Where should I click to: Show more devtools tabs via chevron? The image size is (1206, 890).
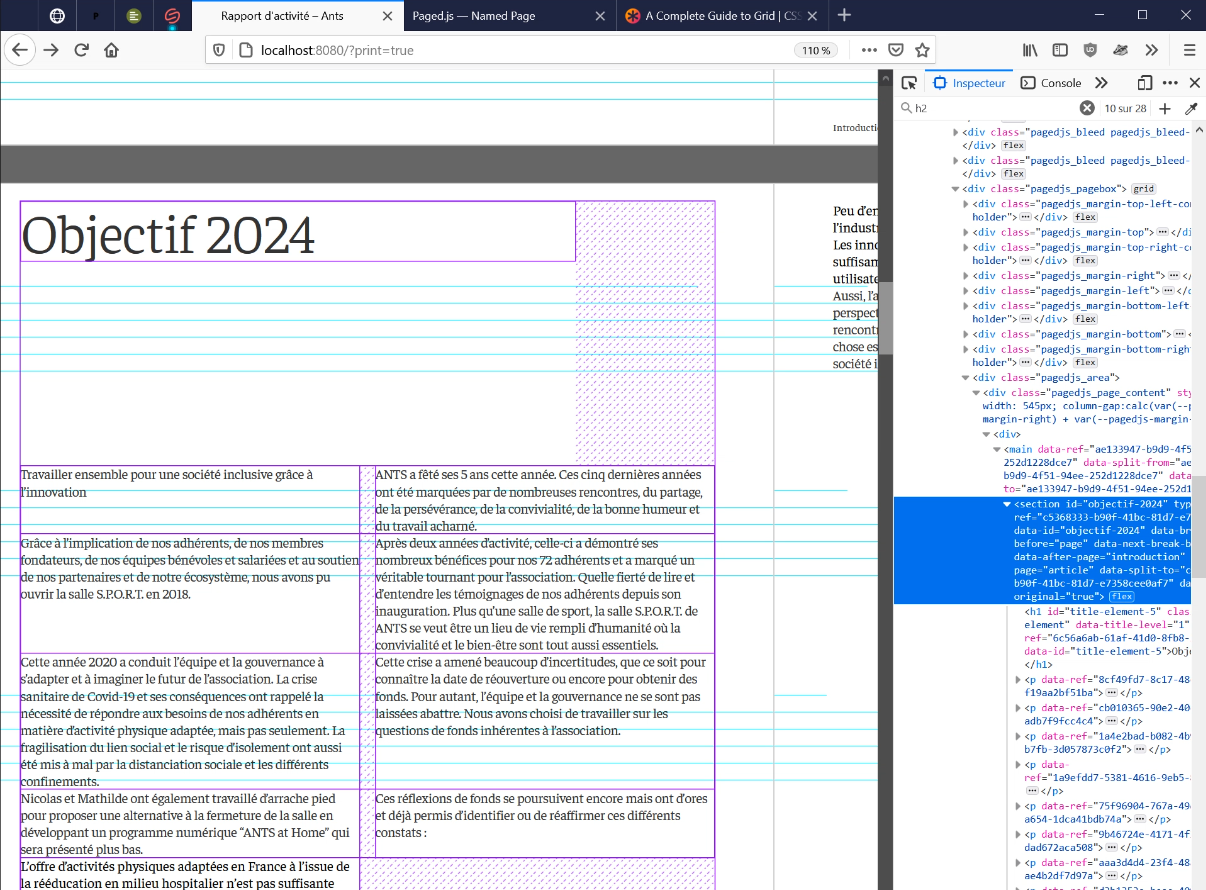[x=1101, y=83]
